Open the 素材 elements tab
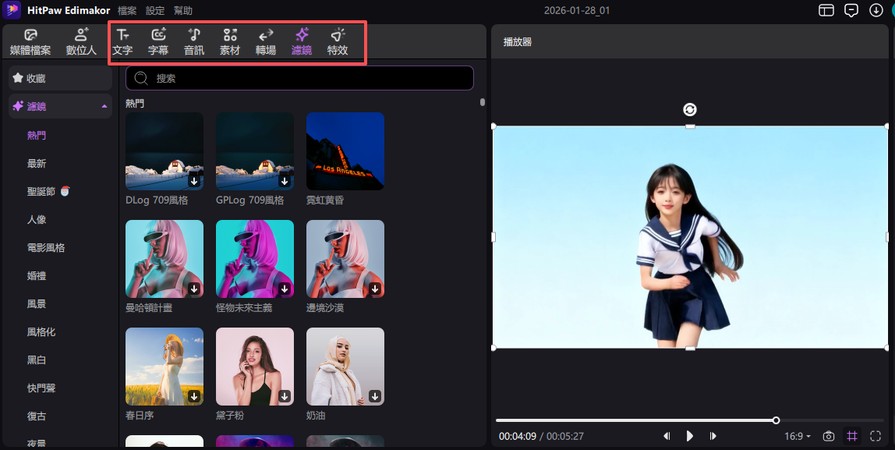This screenshot has width=895, height=450. pos(230,42)
